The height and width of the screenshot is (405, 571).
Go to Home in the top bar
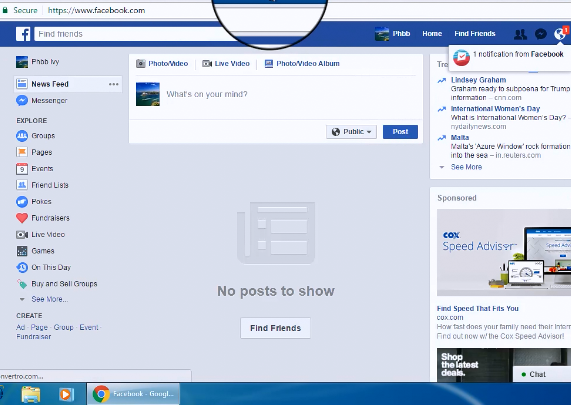tap(432, 34)
